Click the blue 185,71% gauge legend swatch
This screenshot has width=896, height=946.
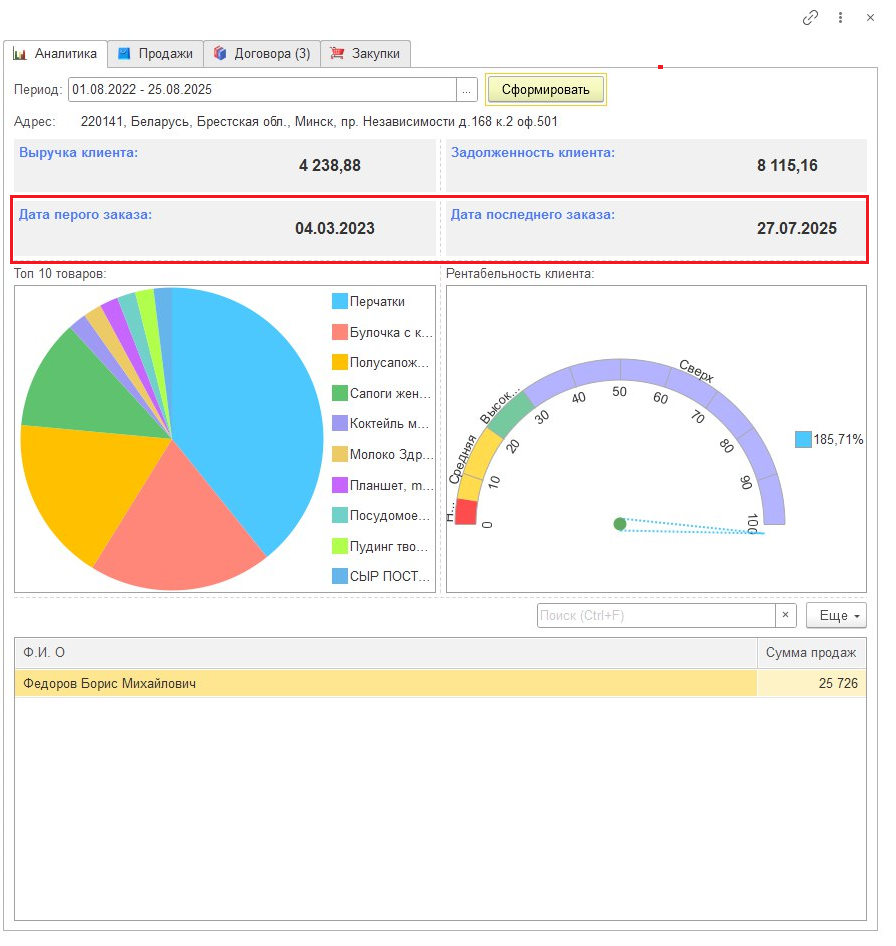[803, 439]
